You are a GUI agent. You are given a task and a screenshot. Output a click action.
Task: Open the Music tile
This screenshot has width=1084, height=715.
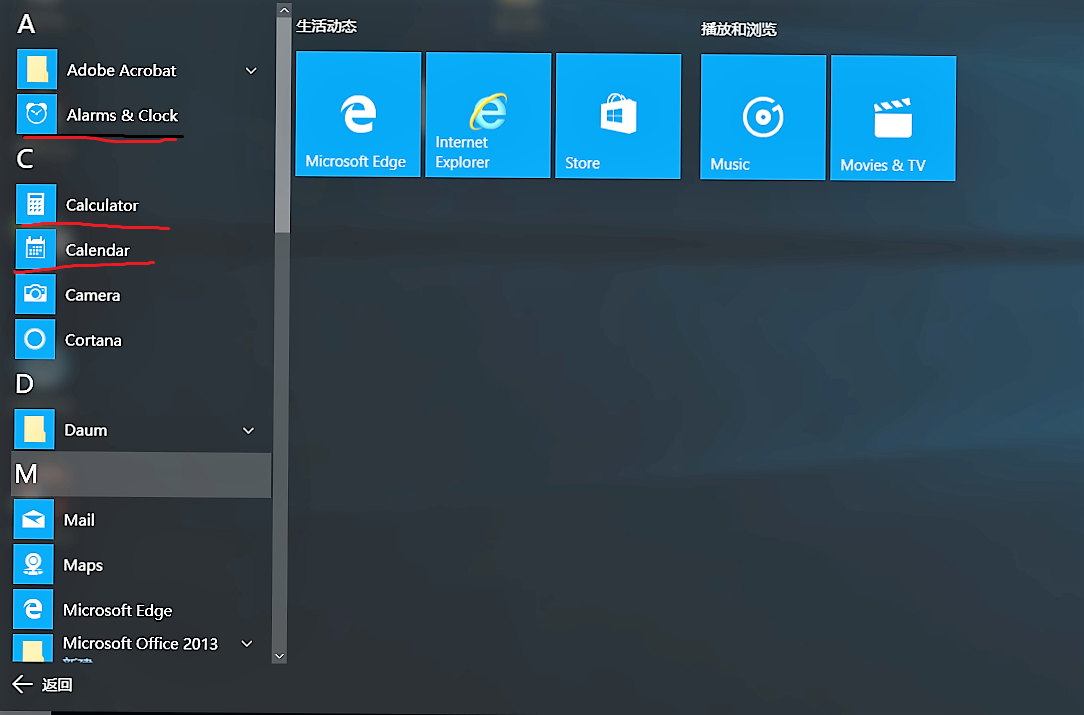(763, 117)
